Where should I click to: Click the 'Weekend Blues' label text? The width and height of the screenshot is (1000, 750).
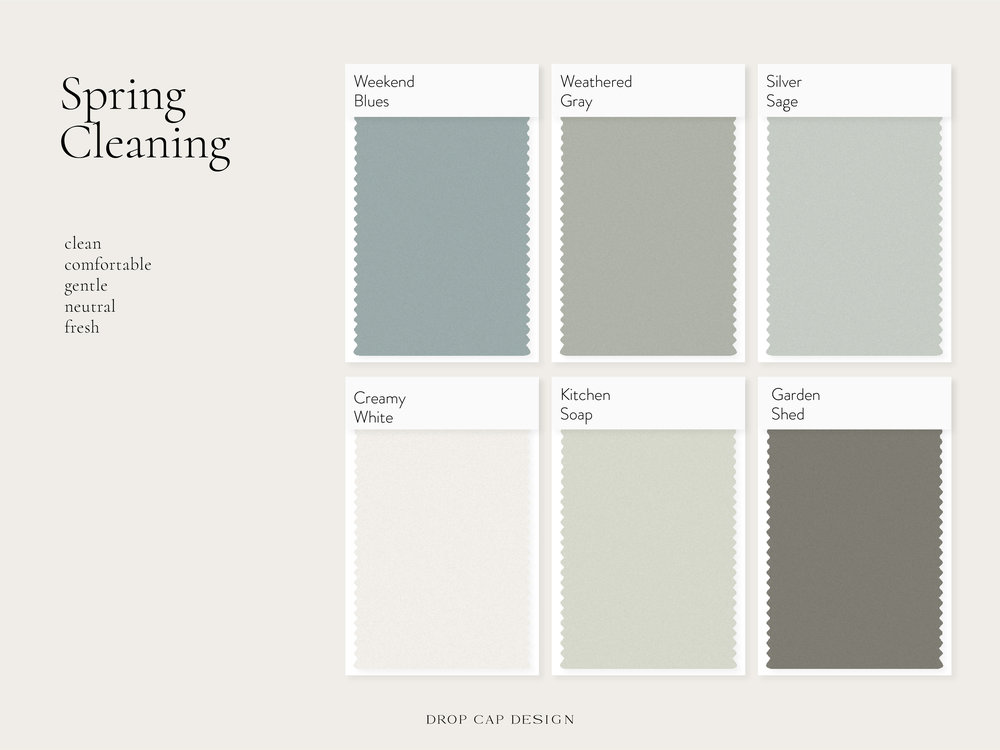click(384, 91)
